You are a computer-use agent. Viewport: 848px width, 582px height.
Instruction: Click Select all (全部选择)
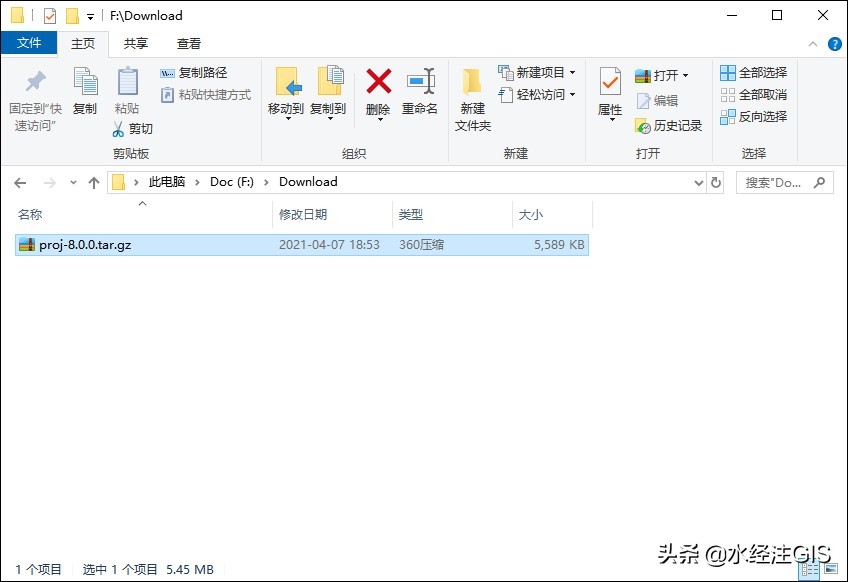coord(753,72)
